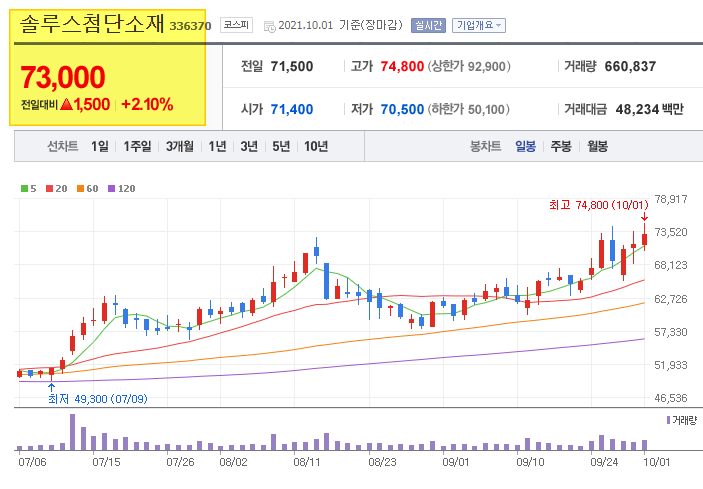Click the 08/11 date on the x-axis

coord(307,462)
